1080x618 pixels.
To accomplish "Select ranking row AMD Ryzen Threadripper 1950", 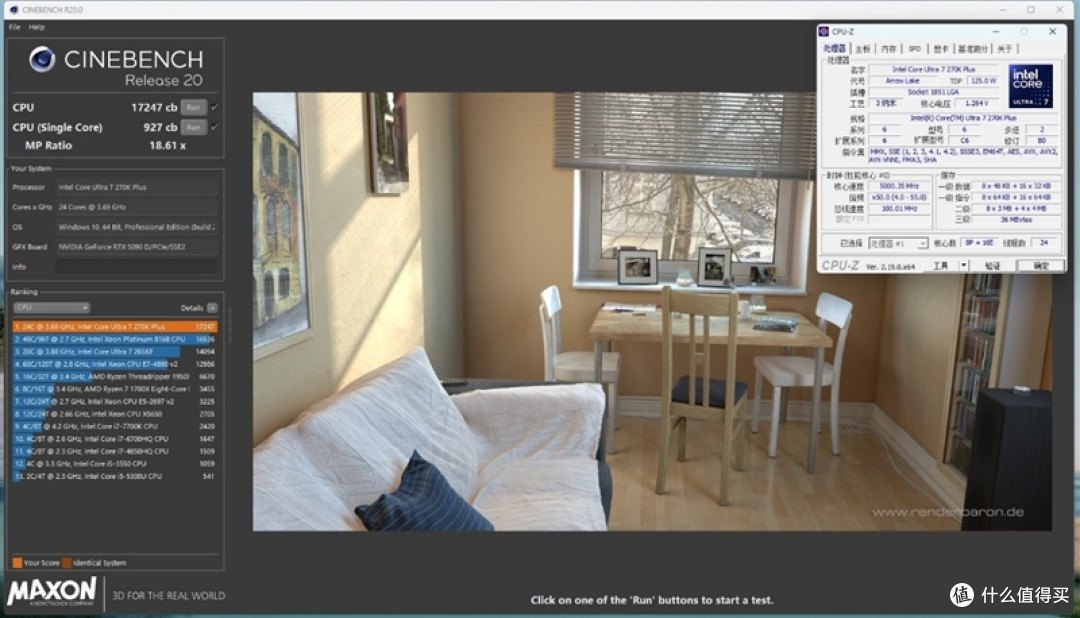I will [114, 376].
